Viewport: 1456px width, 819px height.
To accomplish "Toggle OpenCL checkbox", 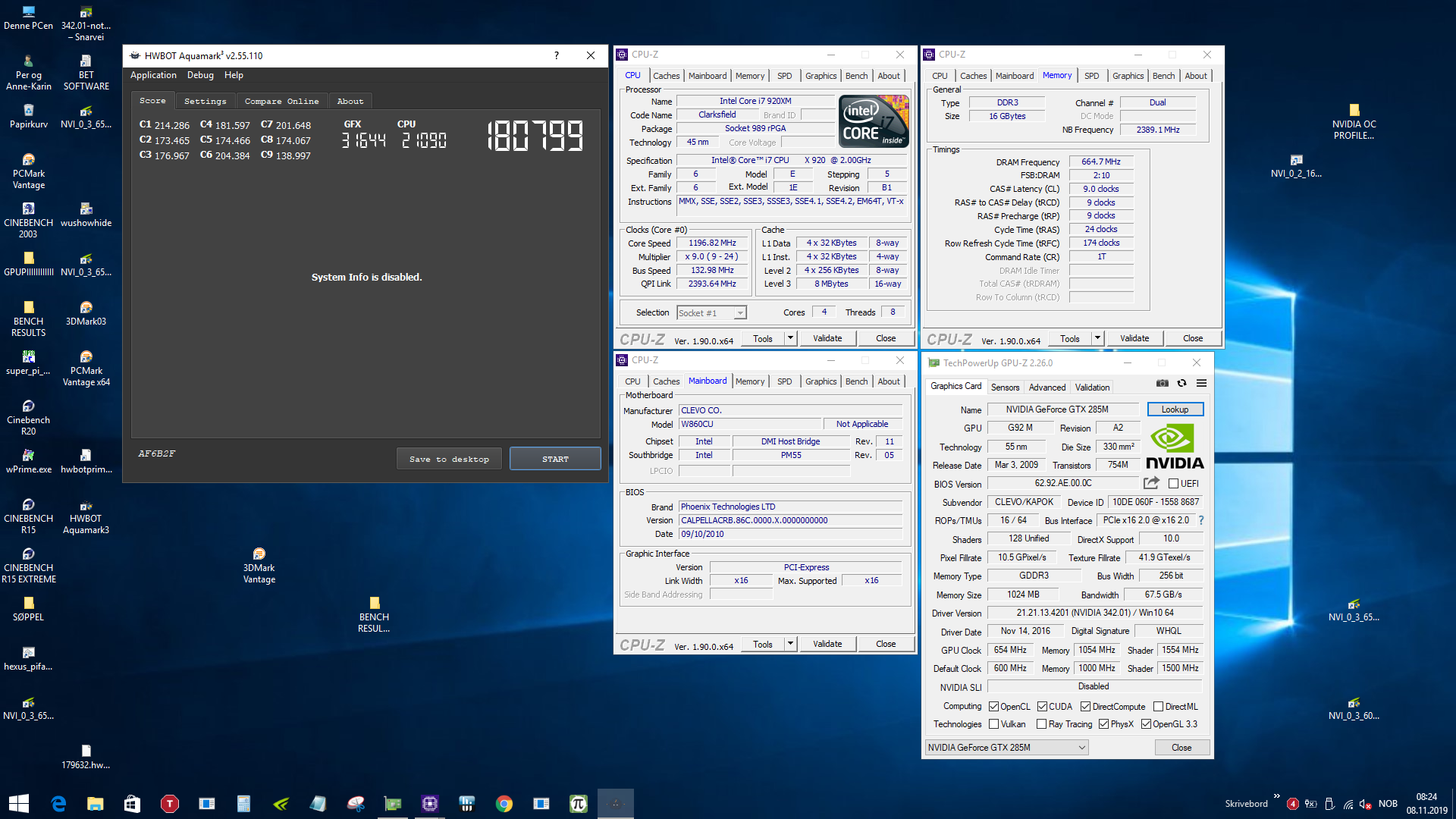I will click(993, 707).
